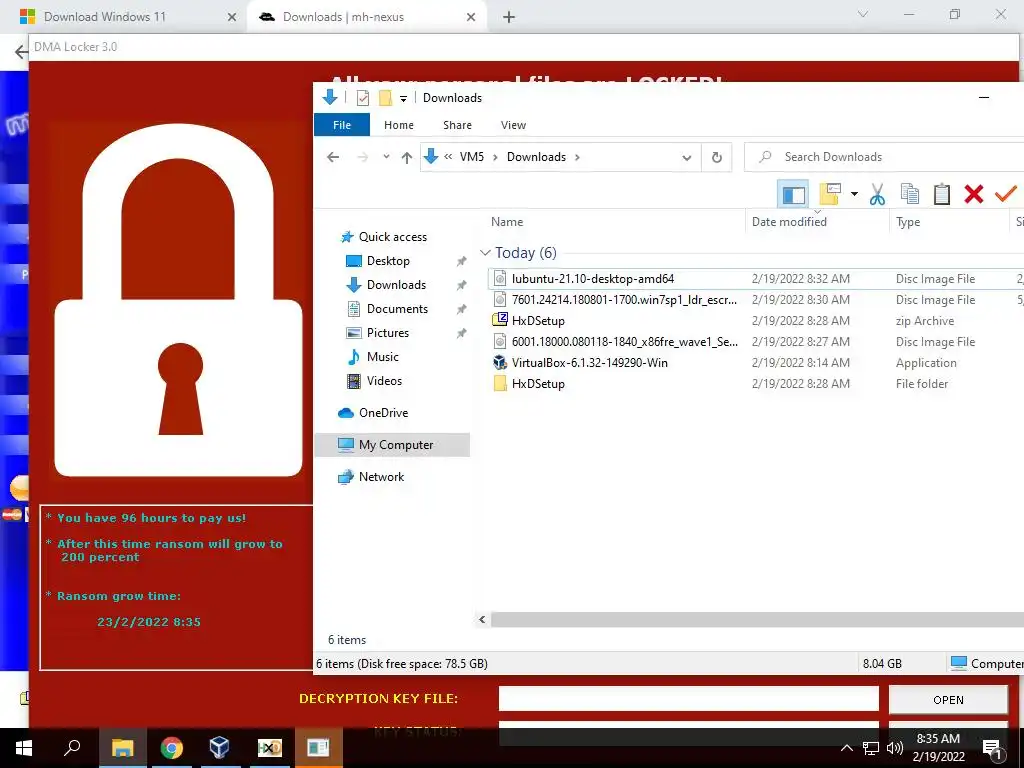This screenshot has height=768, width=1024.
Task: Click the orange checkmark toolbar icon
Action: (x=1006, y=193)
